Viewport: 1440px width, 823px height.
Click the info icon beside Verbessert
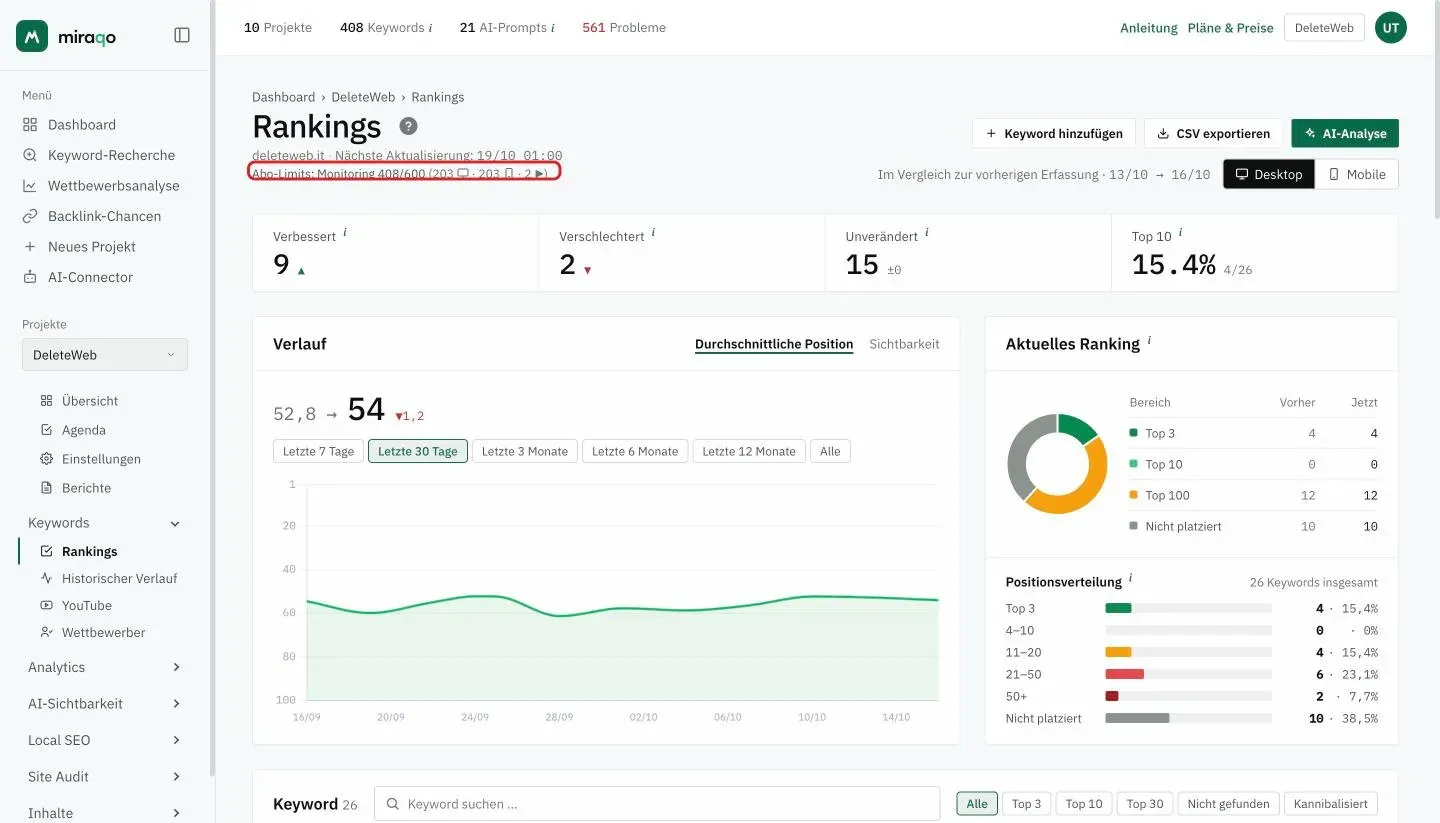345,233
